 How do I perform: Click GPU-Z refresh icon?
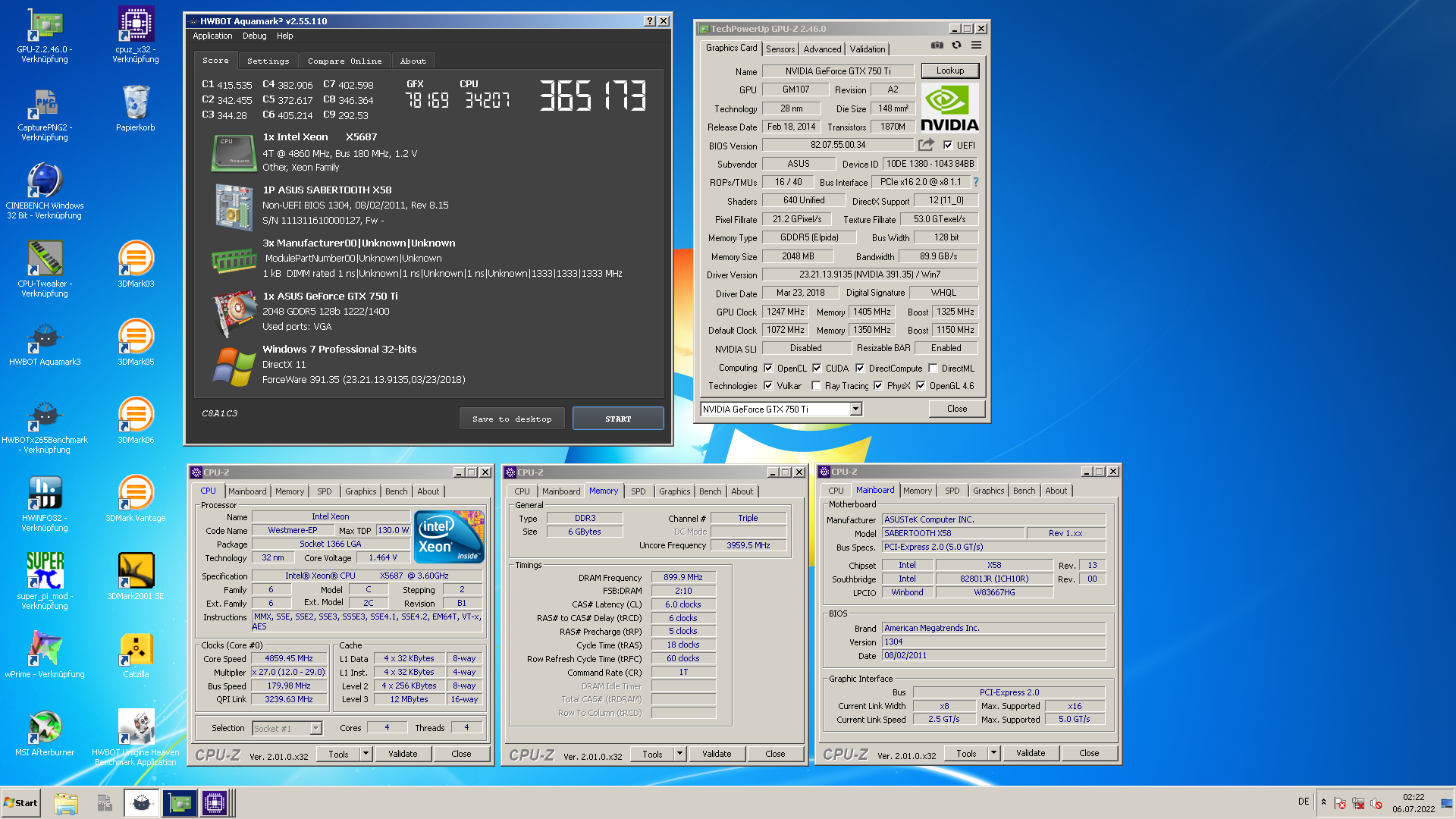pyautogui.click(x=956, y=45)
